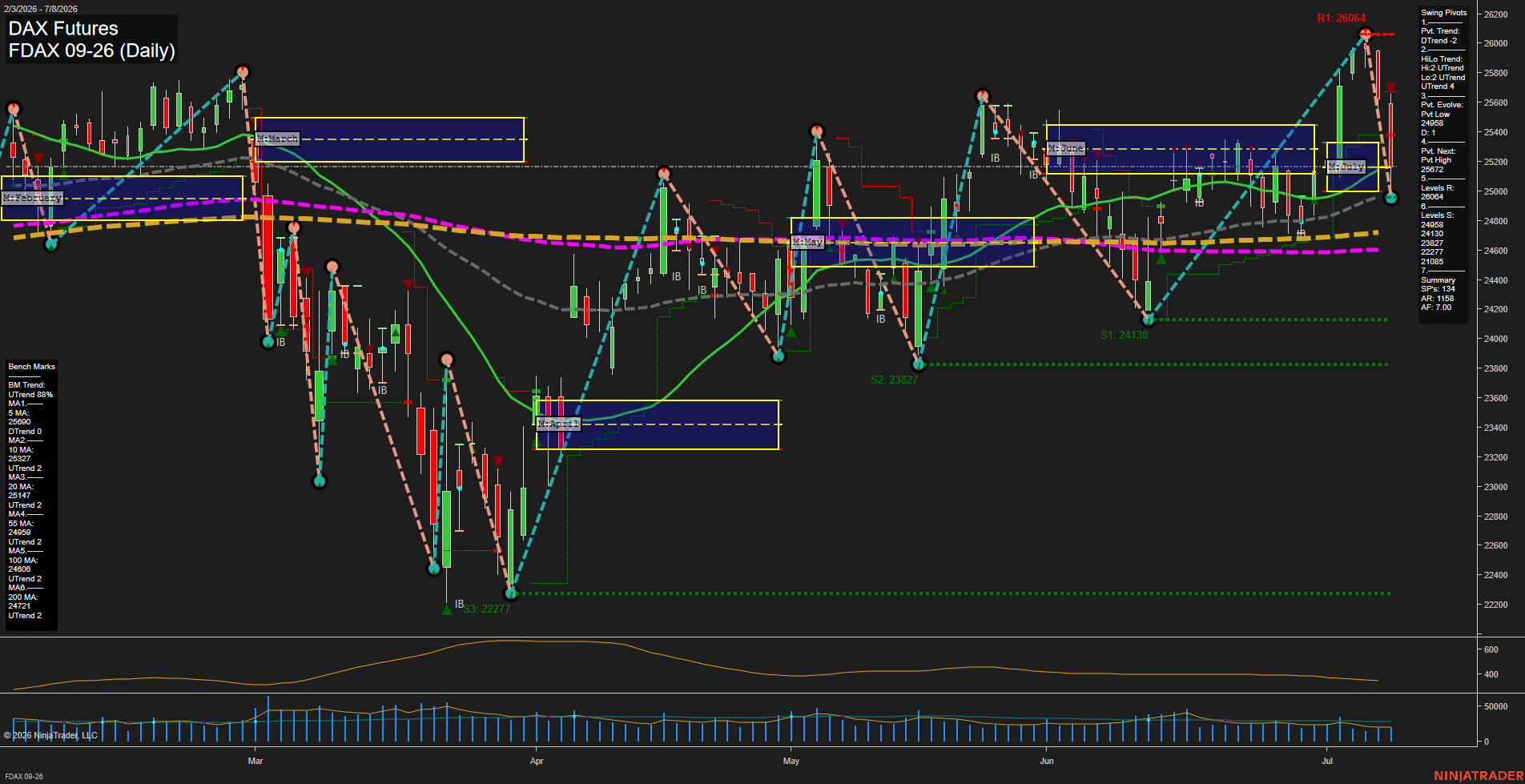Select the FDAX 09-26 (Daily) subtitle
The width and height of the screenshot is (1525, 784).
click(92, 51)
